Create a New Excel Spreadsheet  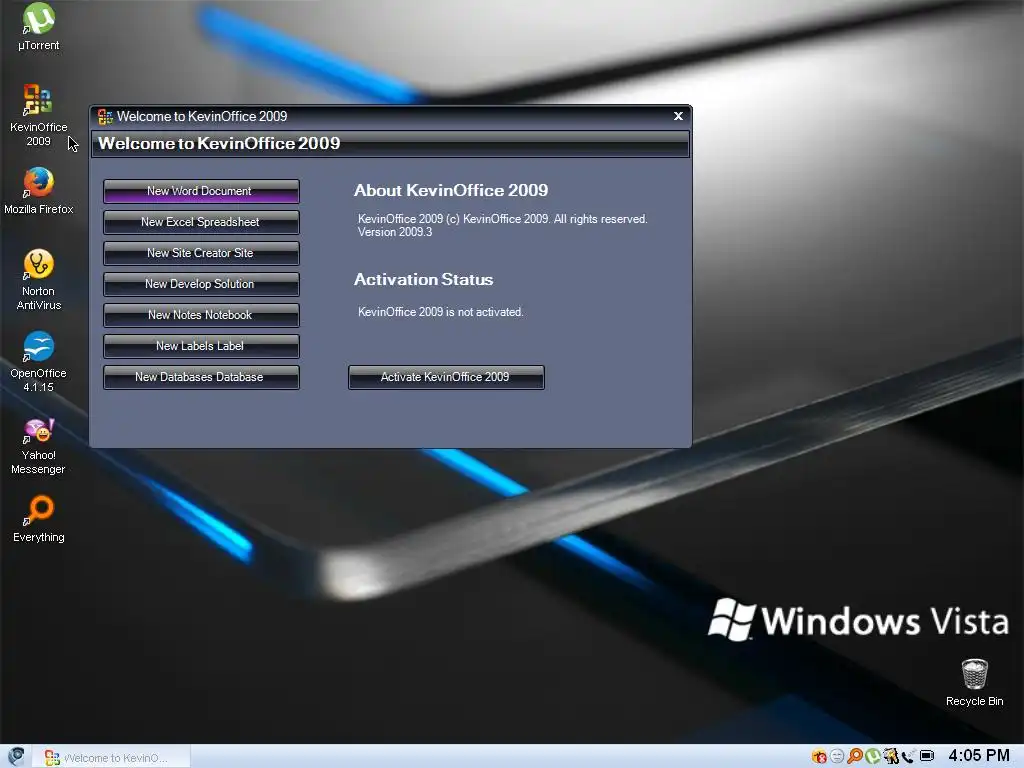(x=201, y=222)
